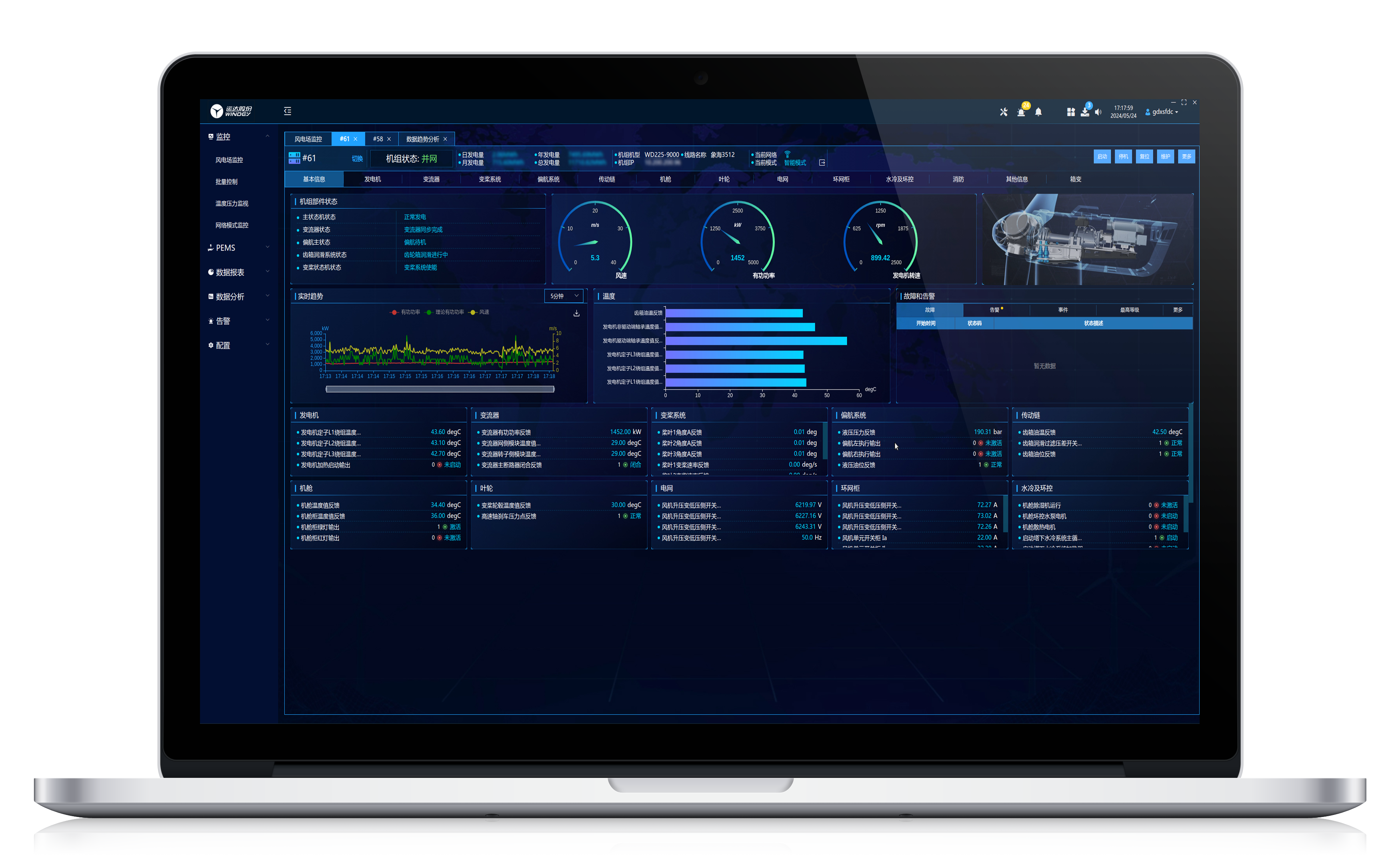Mute the alarm sound speaker icon
Image resolution: width=1400 pixels, height=863 pixels.
coord(1098,112)
